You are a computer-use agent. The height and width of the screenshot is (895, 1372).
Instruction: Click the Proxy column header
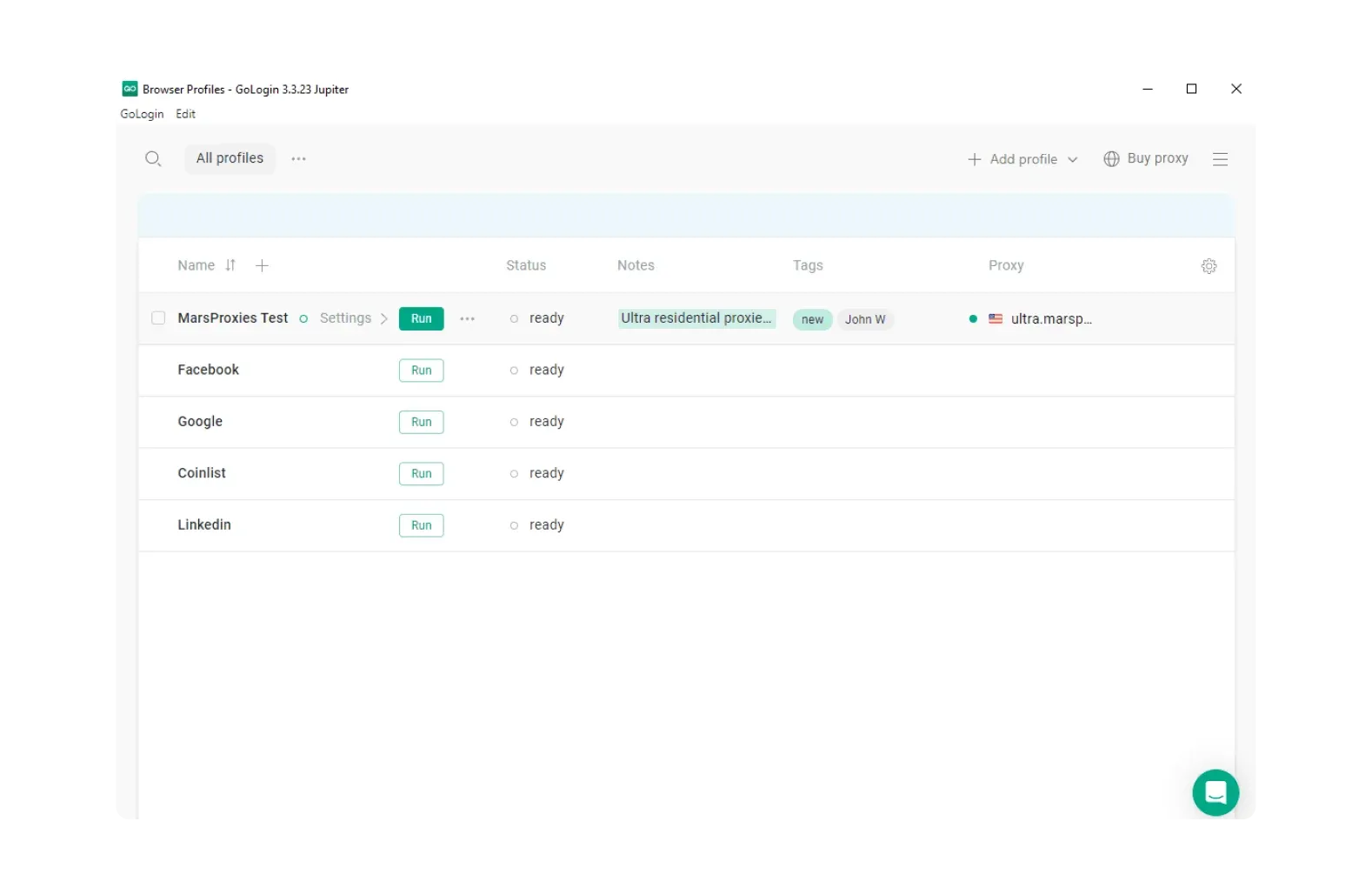tap(1006, 265)
